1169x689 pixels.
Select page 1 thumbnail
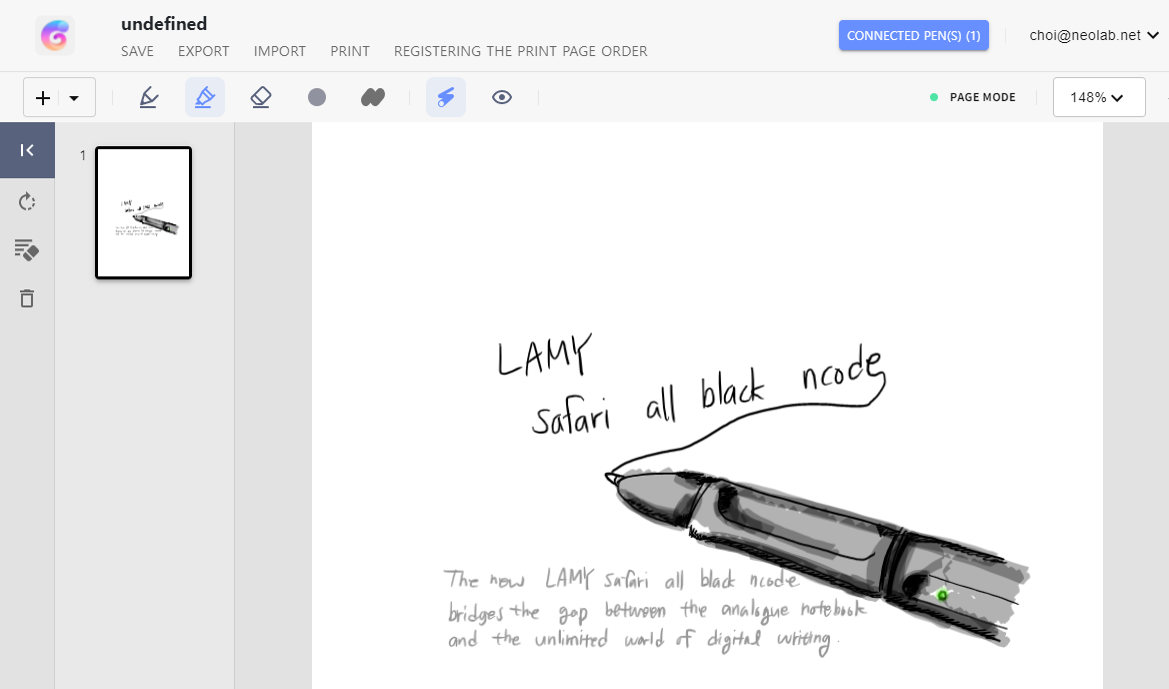(x=143, y=213)
